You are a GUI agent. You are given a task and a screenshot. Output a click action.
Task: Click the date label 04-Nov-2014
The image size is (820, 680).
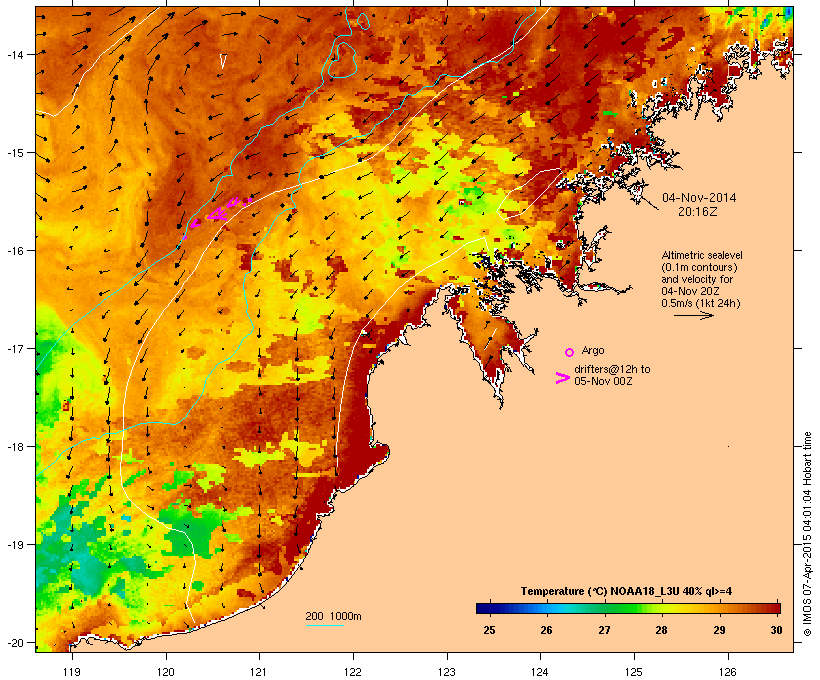699,198
